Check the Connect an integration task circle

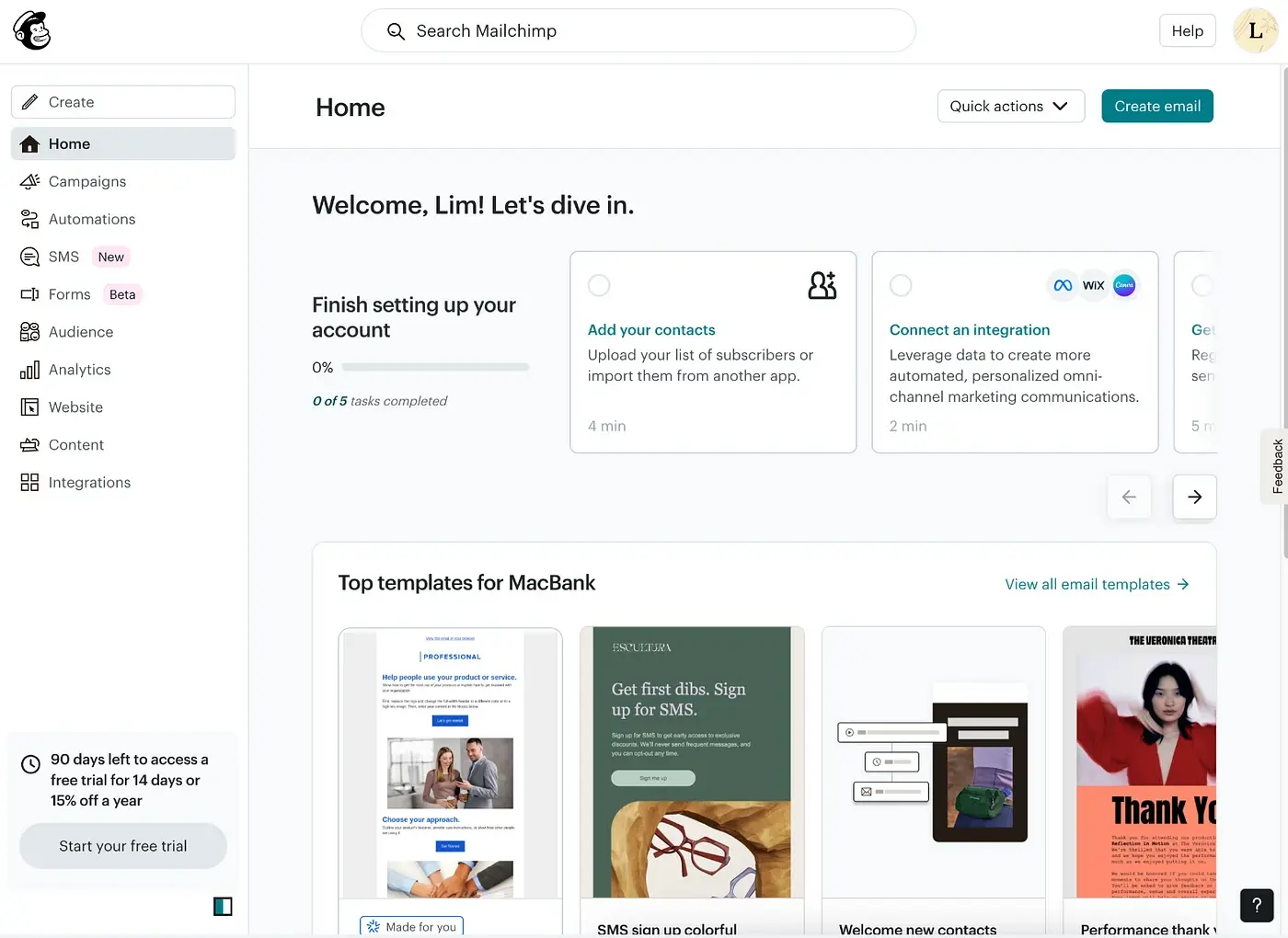(901, 286)
